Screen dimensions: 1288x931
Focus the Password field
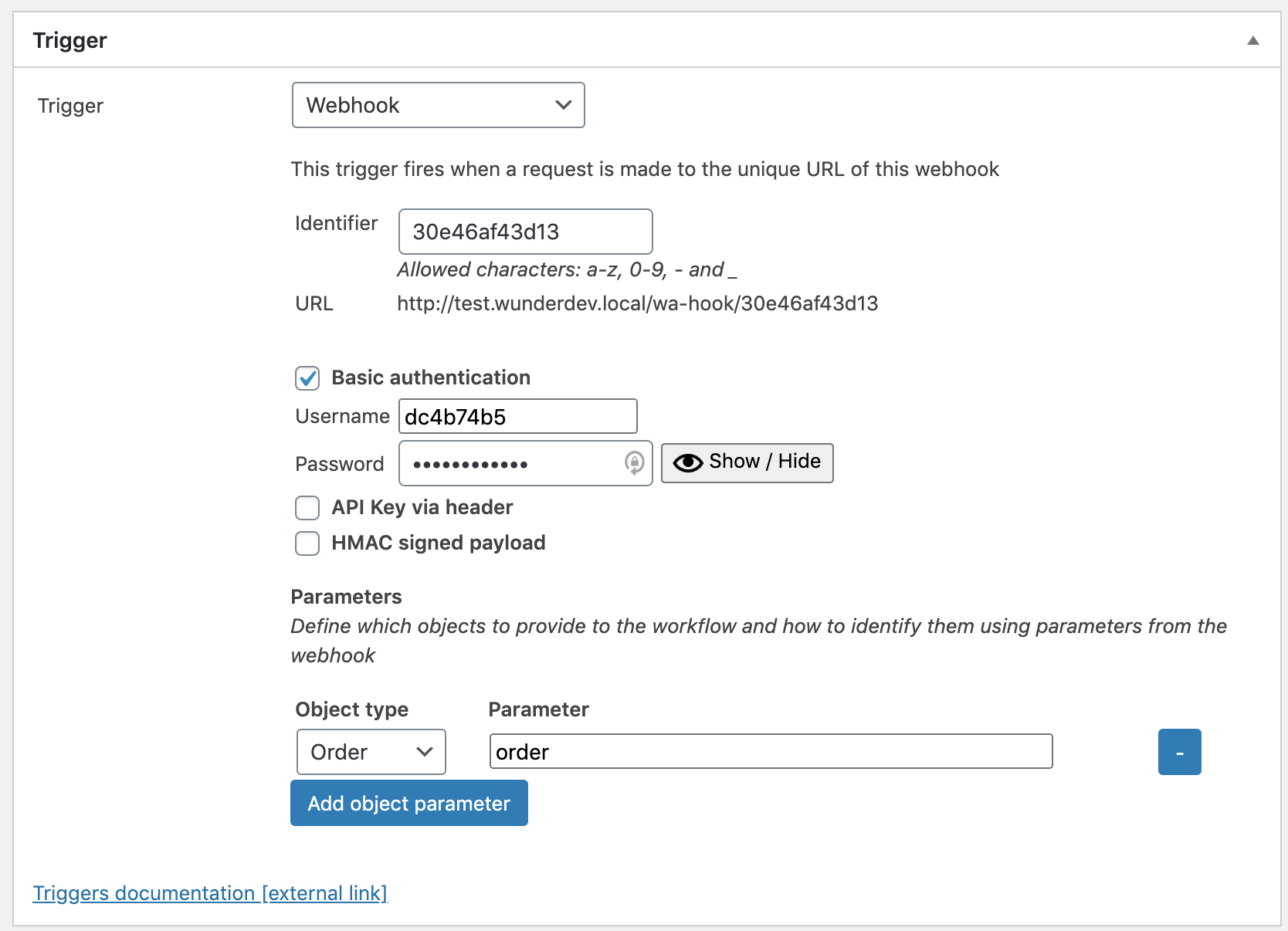coord(510,464)
